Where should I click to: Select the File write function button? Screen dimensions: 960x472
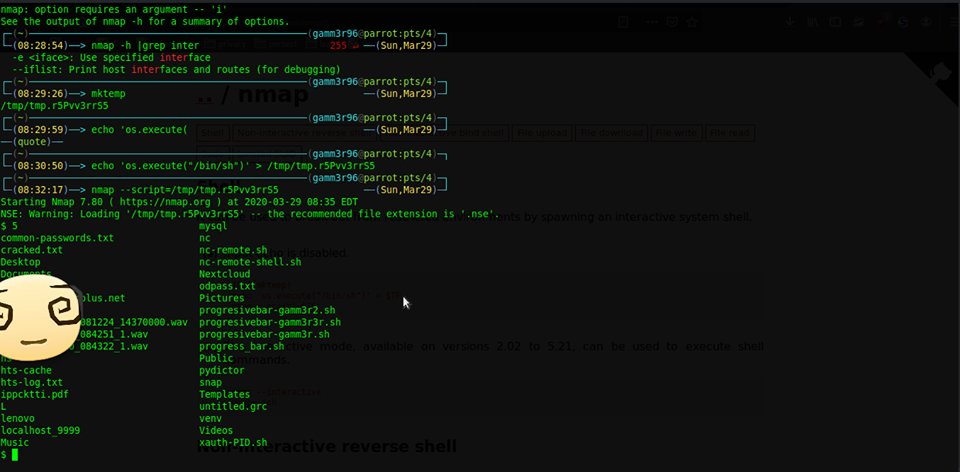click(677, 133)
